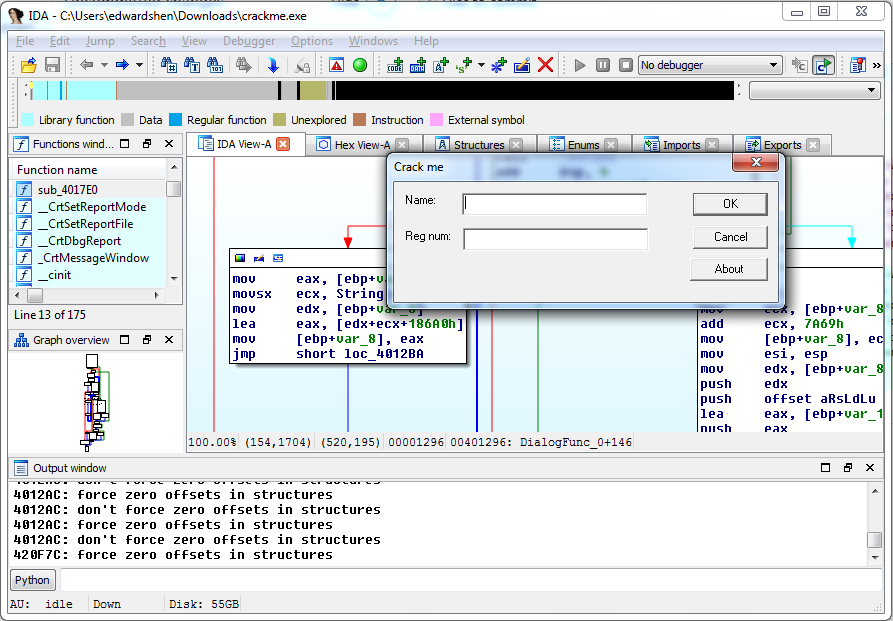The image size is (893, 621).
Task: Switch to the Enums tab
Action: pyautogui.click(x=583, y=145)
